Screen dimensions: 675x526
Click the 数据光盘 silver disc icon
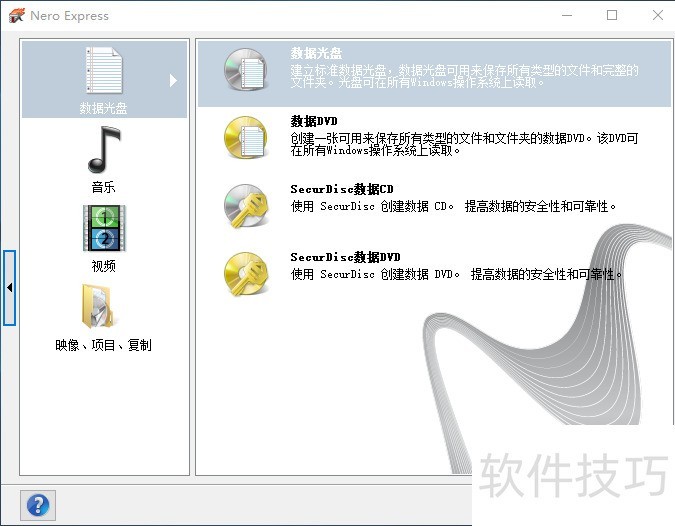pos(246,70)
